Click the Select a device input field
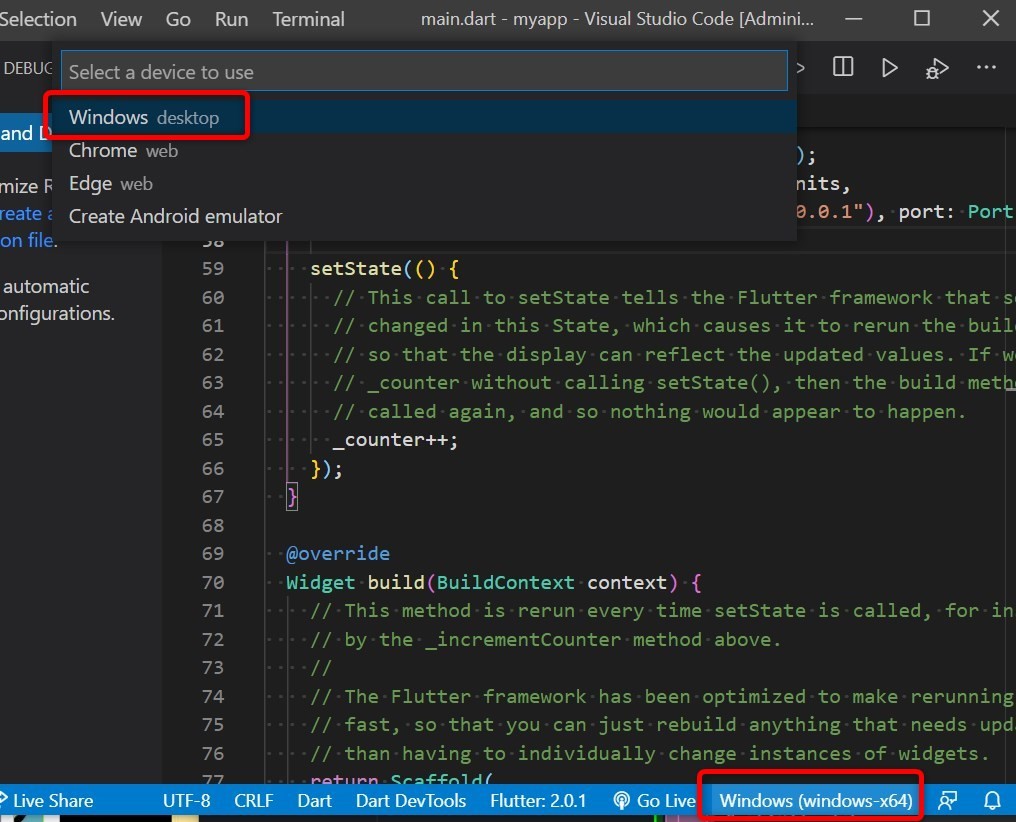Screen dimensions: 1016x822 click(424, 71)
